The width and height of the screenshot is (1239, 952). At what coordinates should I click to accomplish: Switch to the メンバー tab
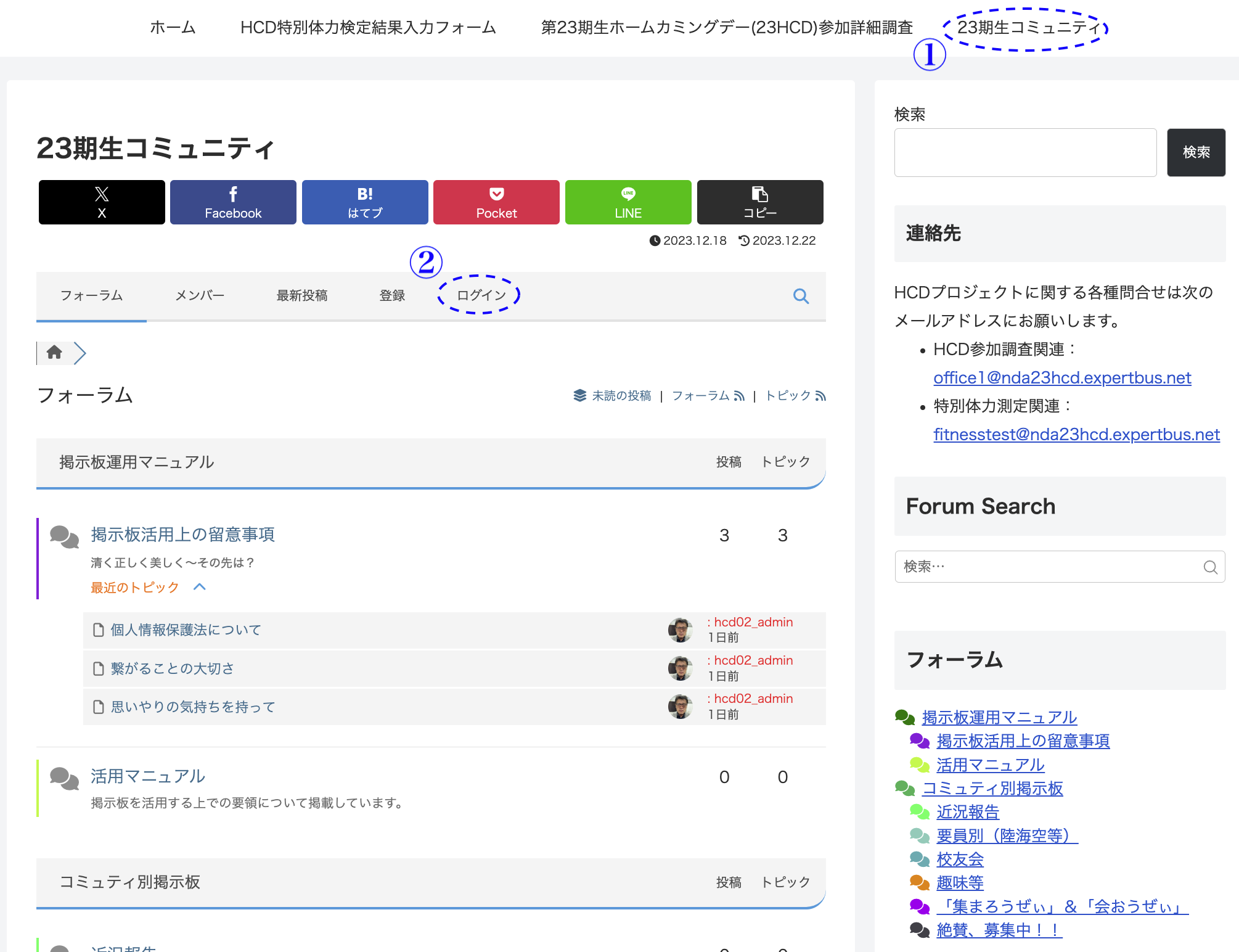coord(199,295)
